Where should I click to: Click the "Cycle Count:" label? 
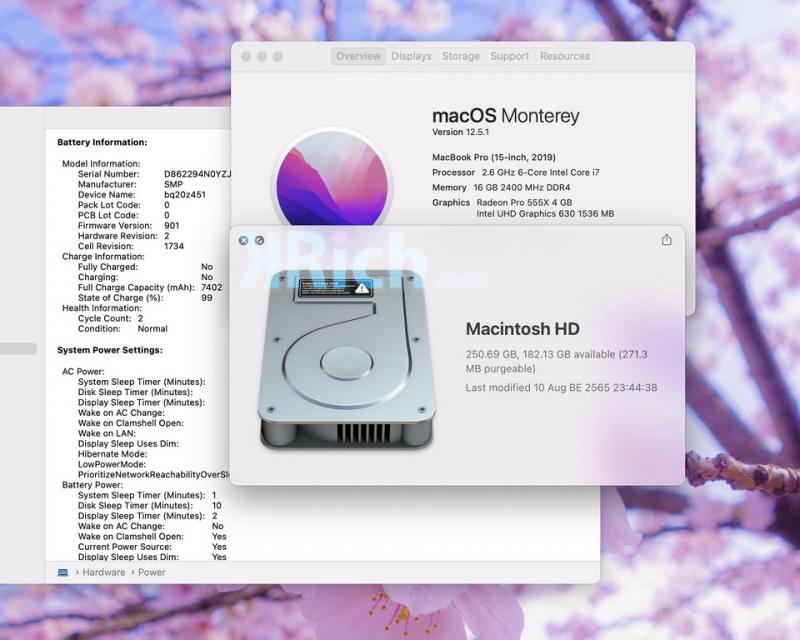pyautogui.click(x=105, y=318)
